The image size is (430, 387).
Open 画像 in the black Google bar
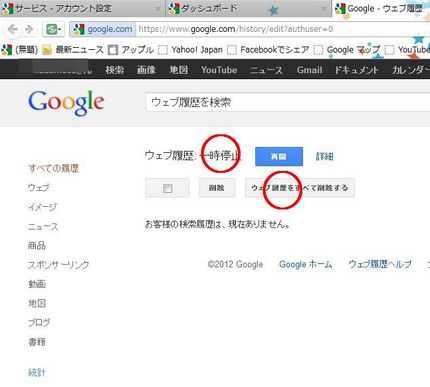click(x=146, y=70)
